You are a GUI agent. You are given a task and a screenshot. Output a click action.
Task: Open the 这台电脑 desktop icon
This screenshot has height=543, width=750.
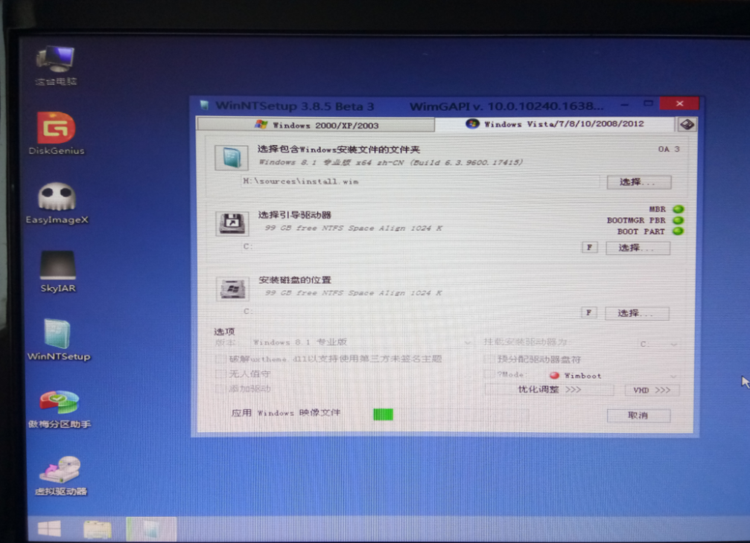point(56,65)
